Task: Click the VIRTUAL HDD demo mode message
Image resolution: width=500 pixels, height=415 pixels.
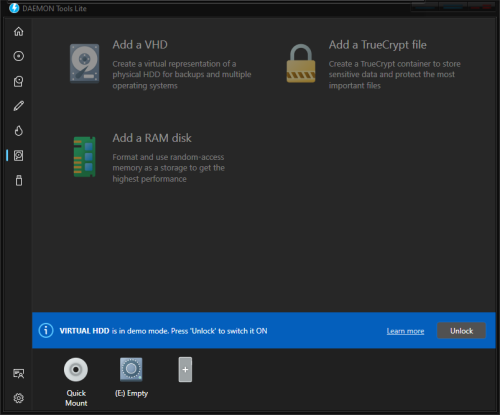Action: point(163,331)
